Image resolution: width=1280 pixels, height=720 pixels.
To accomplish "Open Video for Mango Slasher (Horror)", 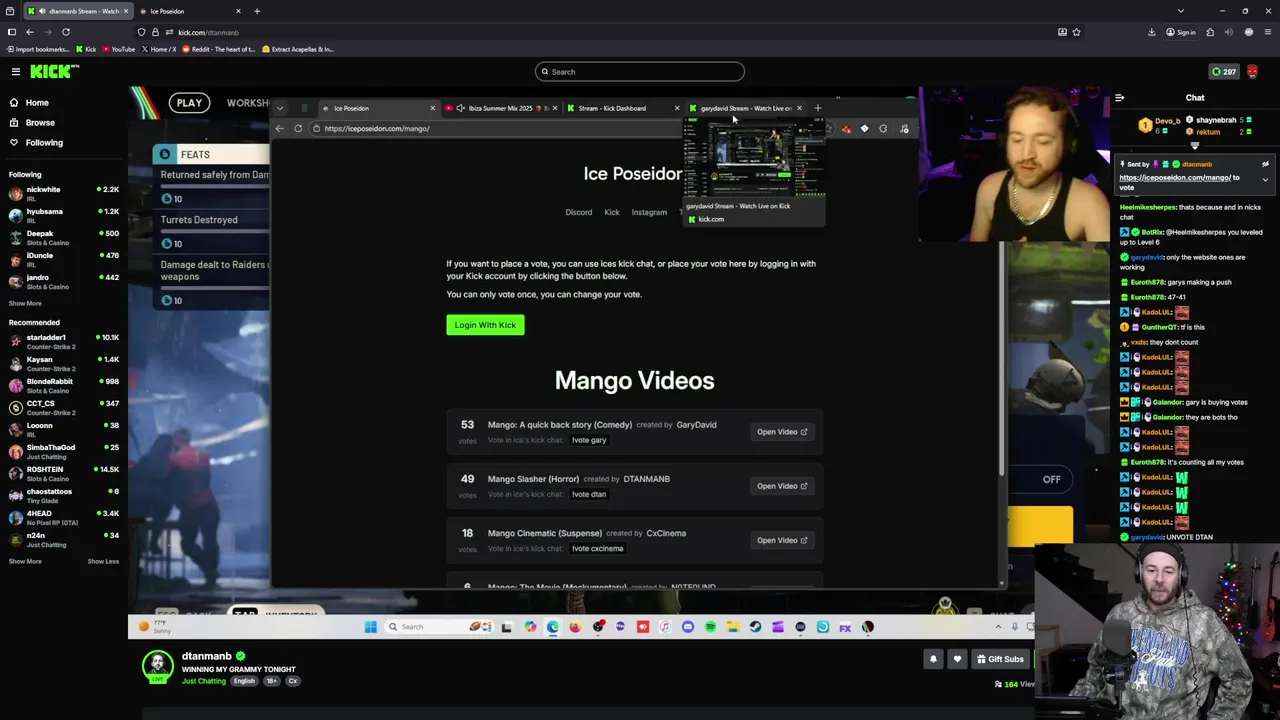I will click(782, 486).
